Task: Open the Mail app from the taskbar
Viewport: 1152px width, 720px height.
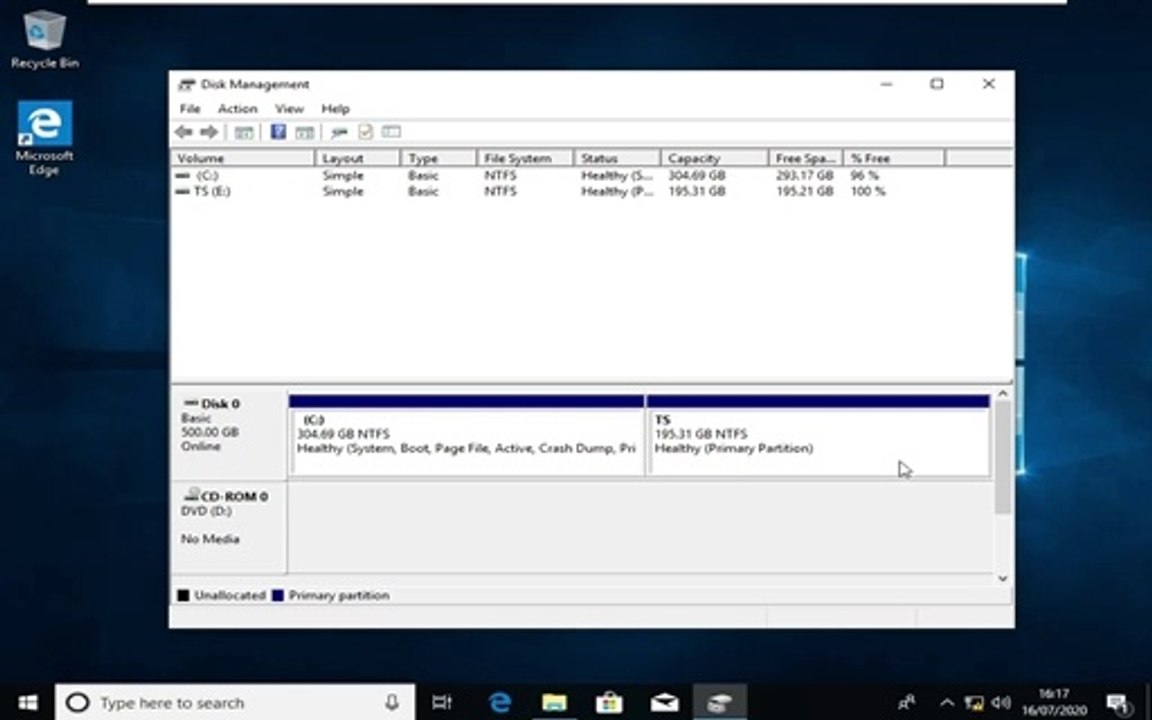Action: tap(664, 703)
